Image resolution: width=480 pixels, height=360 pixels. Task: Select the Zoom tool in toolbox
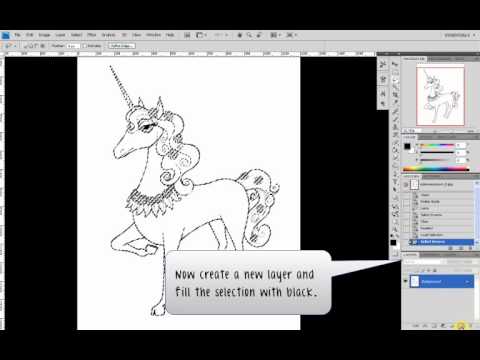coord(395,229)
